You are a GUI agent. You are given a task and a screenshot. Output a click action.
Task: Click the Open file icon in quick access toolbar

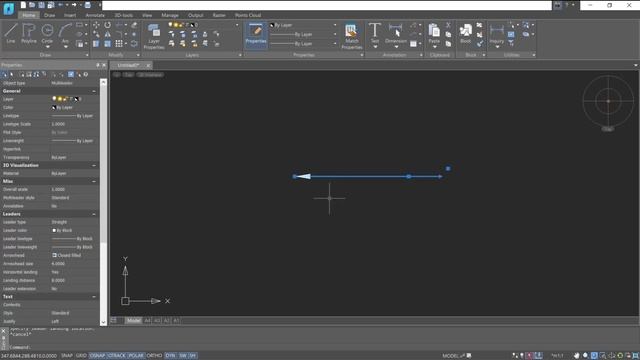point(32,5)
